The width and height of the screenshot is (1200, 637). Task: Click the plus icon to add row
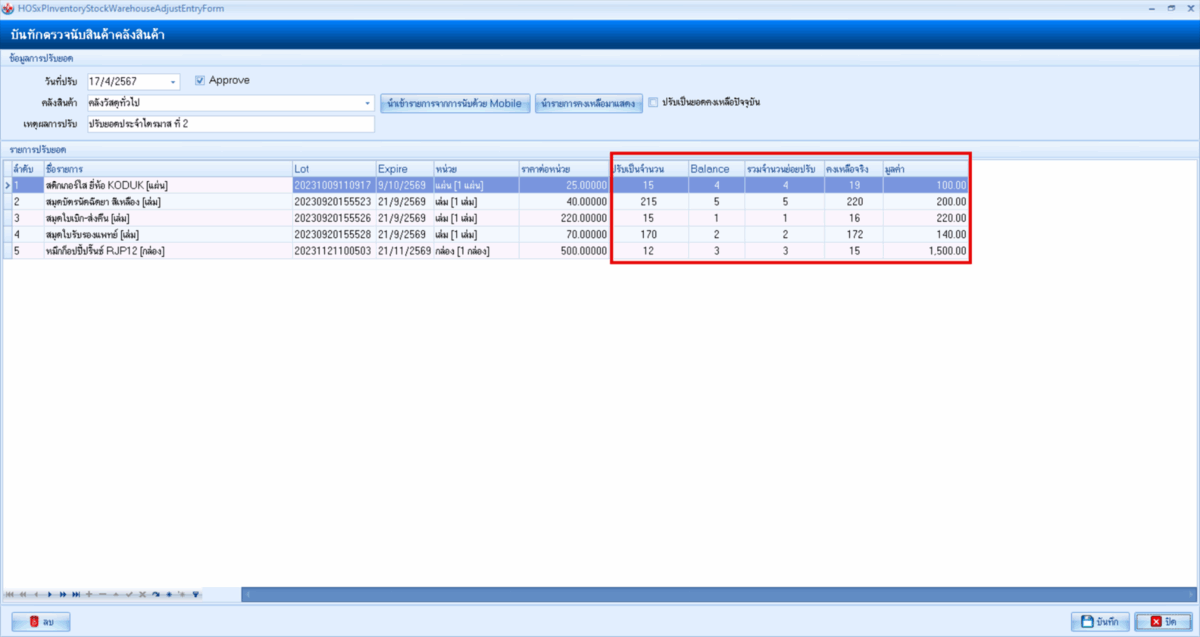(89, 594)
